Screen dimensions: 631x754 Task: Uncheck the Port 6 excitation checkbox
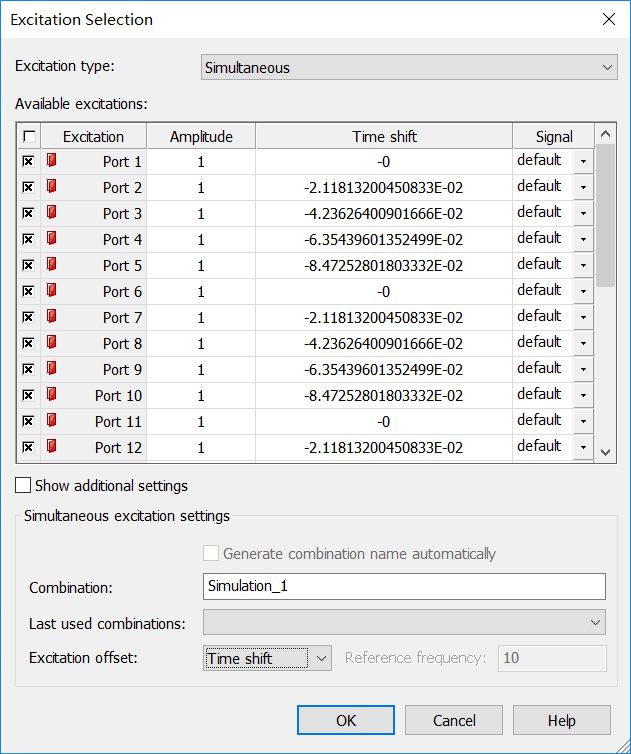click(x=28, y=291)
